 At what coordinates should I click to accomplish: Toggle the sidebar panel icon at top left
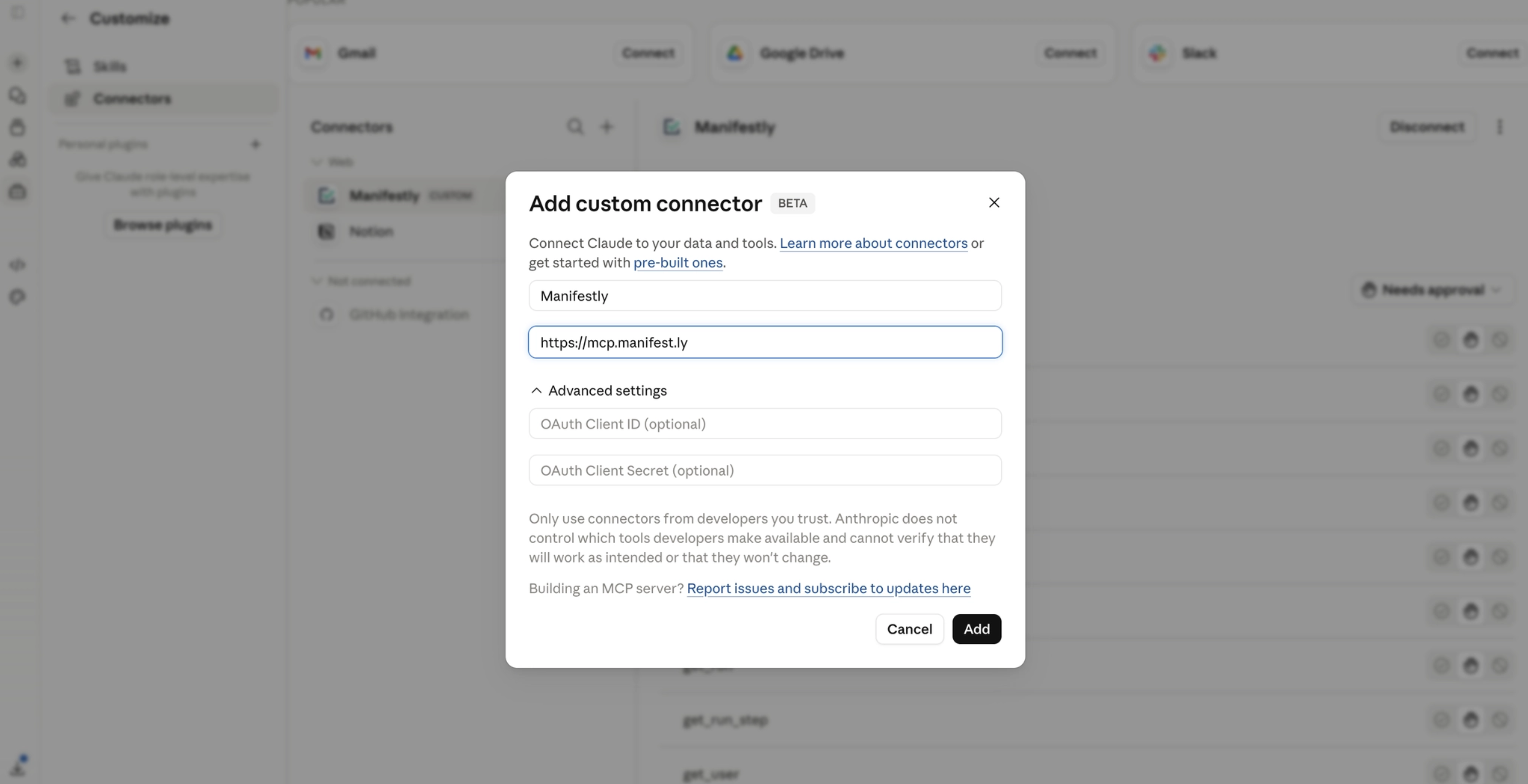[18, 13]
